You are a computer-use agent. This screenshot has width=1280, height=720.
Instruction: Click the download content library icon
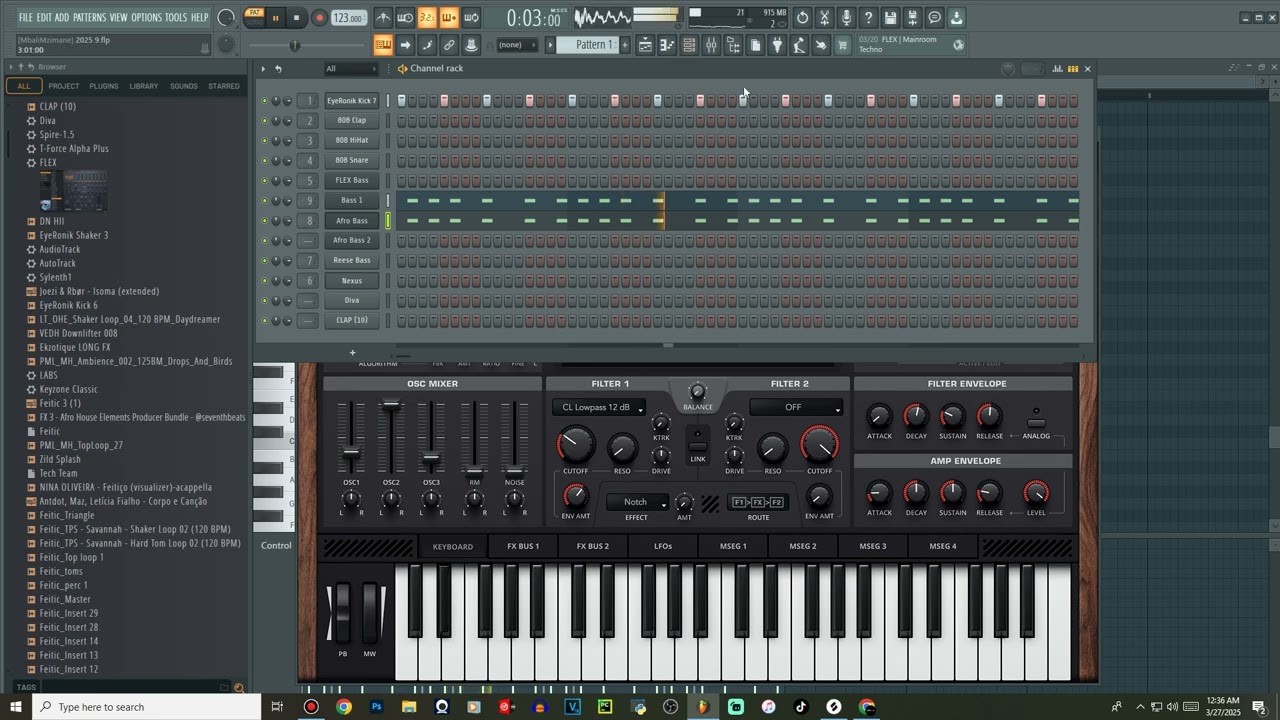[x=956, y=18]
